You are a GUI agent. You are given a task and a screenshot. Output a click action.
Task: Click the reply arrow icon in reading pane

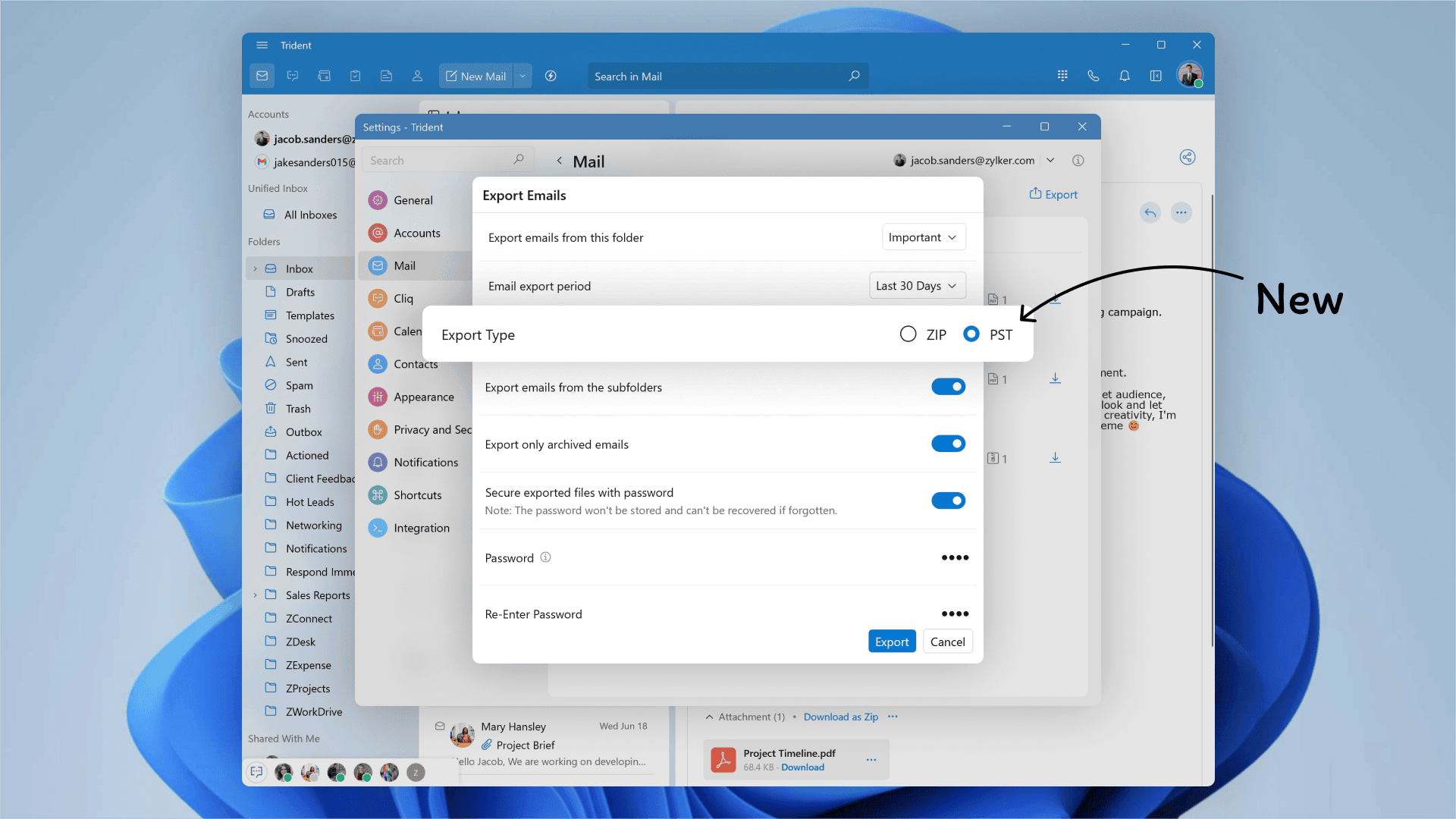1150,212
